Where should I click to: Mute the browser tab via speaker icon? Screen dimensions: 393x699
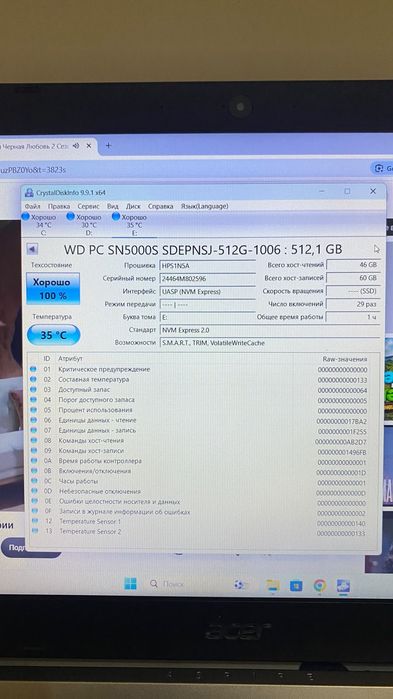[76, 146]
